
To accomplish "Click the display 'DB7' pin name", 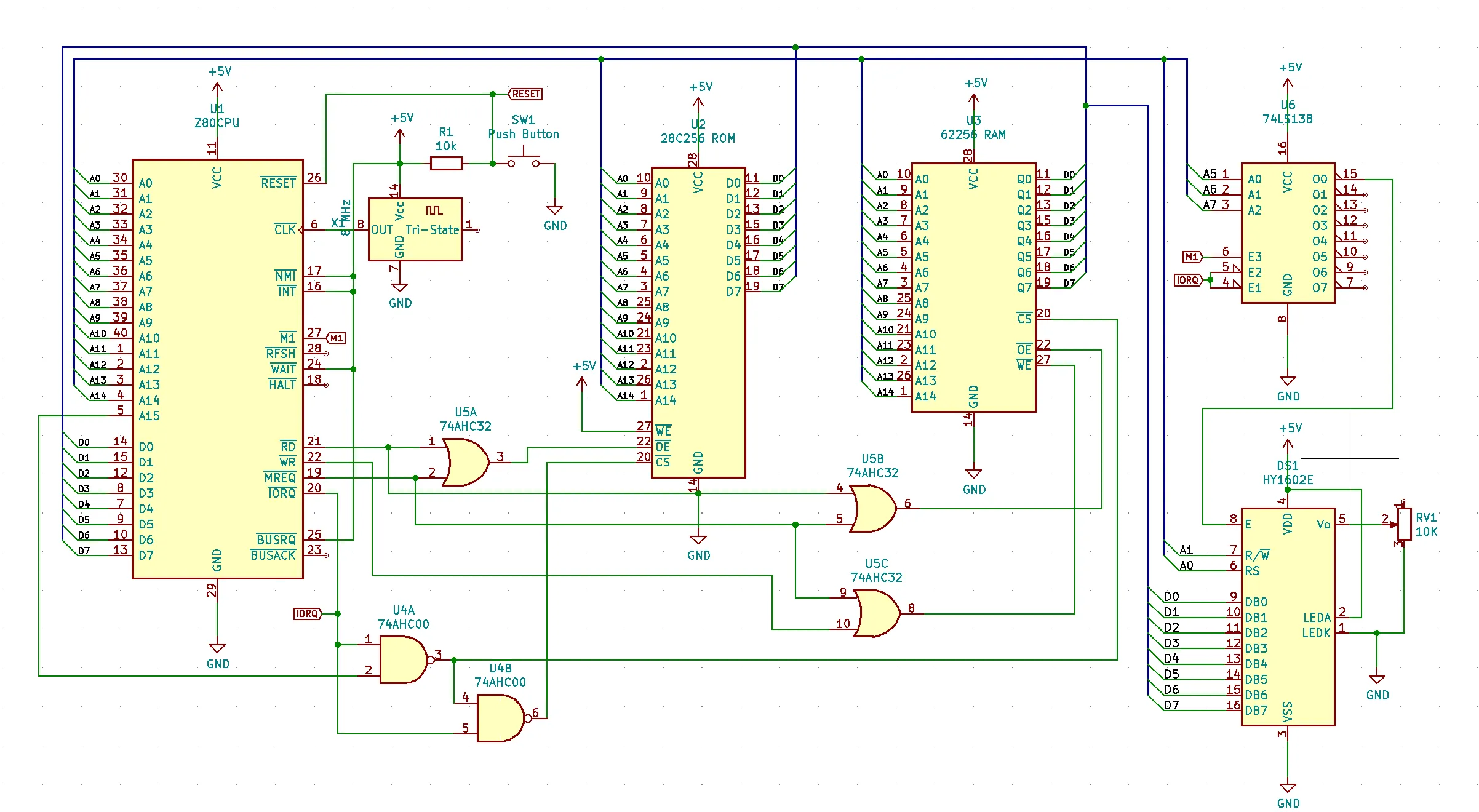I will [1256, 710].
